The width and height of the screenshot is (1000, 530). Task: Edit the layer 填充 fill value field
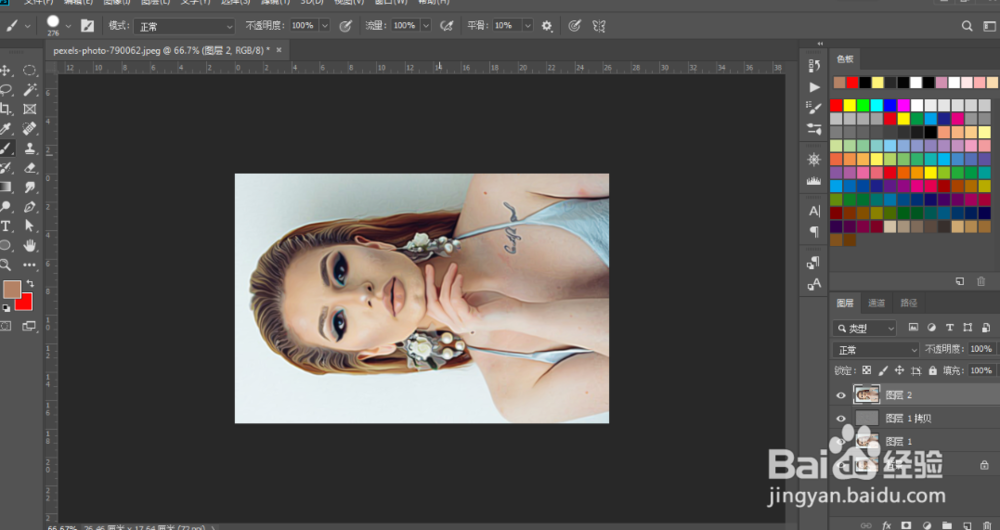980,371
